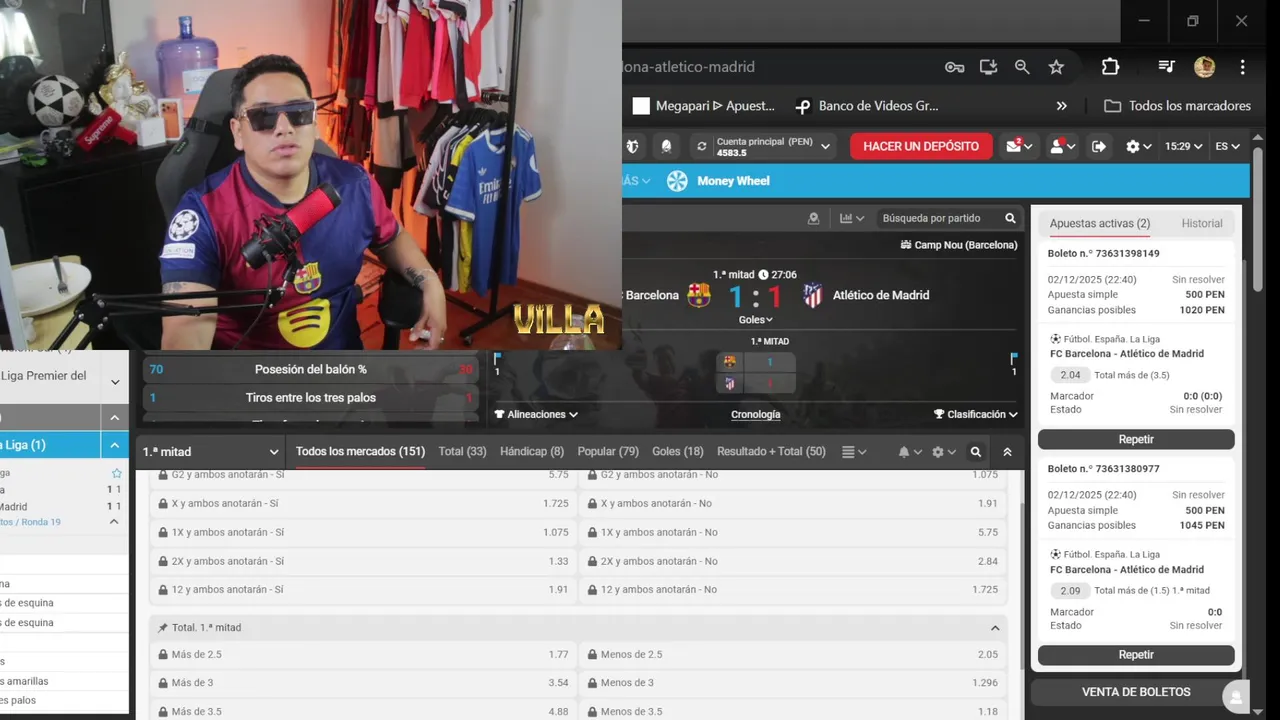Open the markets settings gear icon

coord(942,452)
